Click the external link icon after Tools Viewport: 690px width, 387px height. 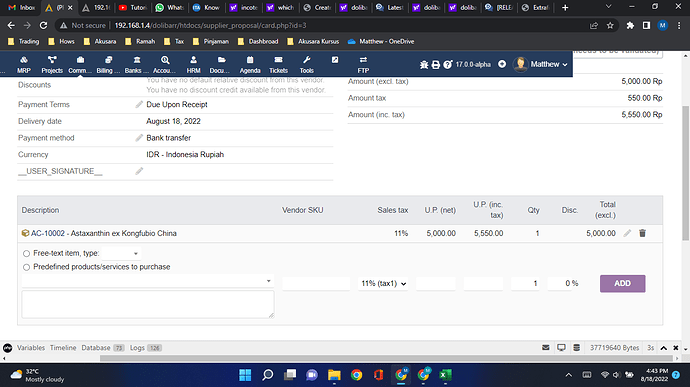click(335, 60)
